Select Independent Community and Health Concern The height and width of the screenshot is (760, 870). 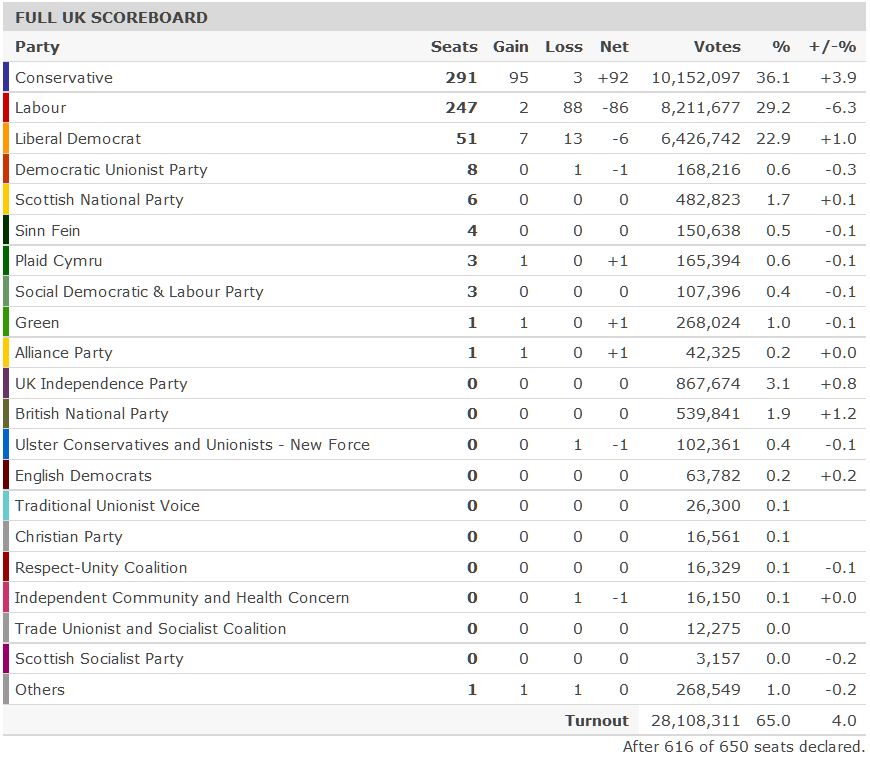click(x=182, y=598)
